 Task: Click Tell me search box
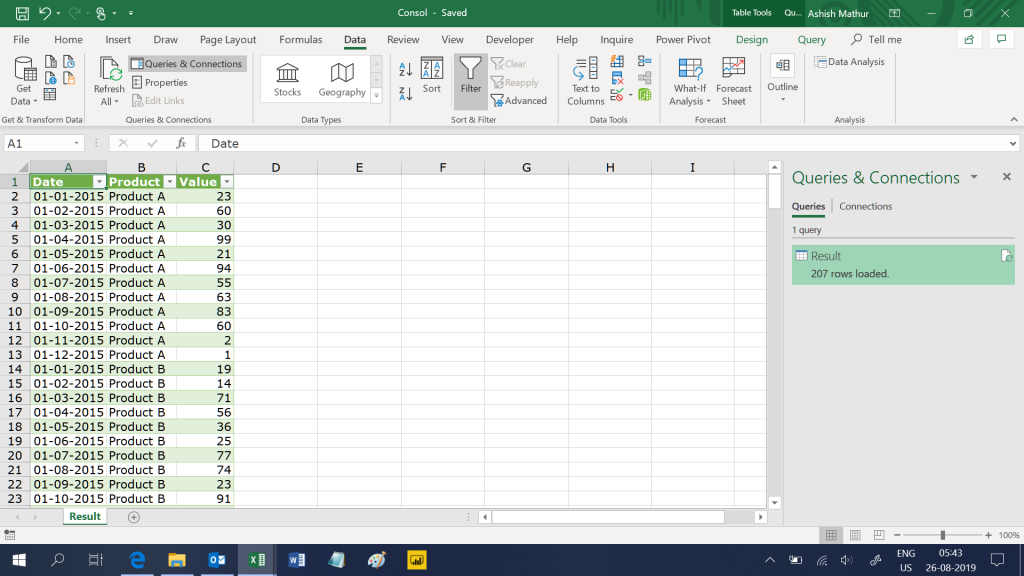[876, 40]
